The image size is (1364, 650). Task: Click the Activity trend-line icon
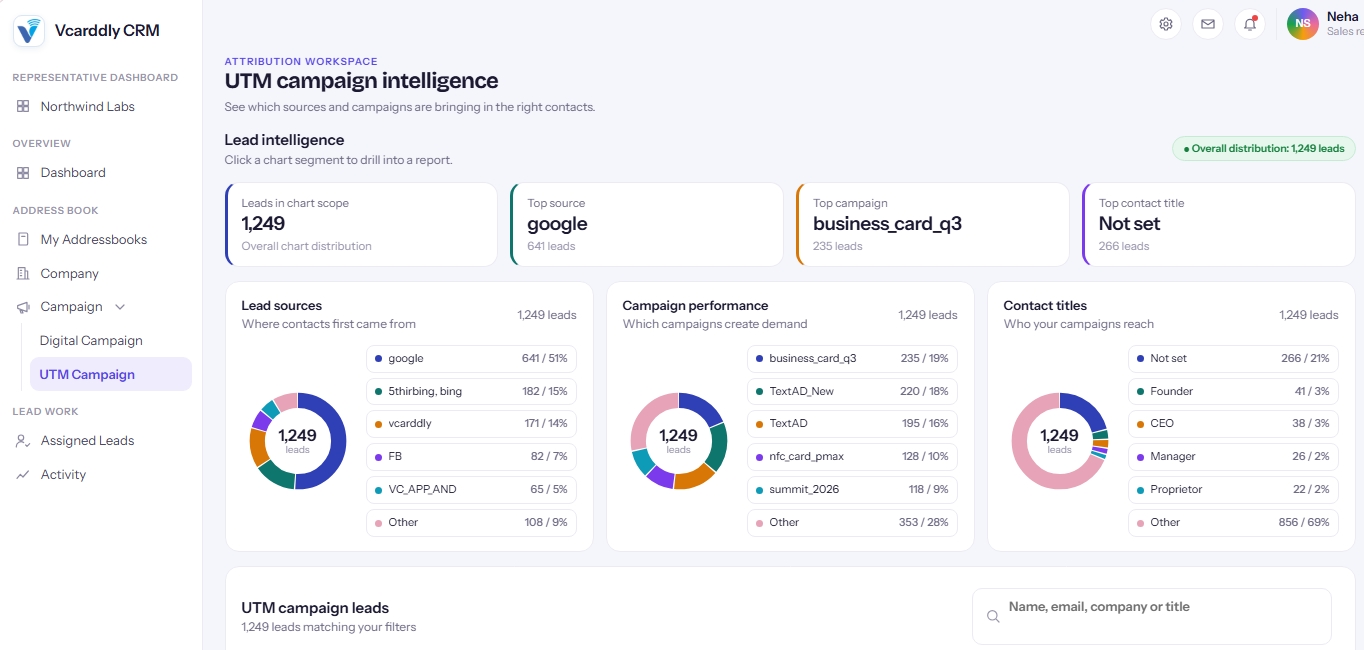tap(23, 475)
